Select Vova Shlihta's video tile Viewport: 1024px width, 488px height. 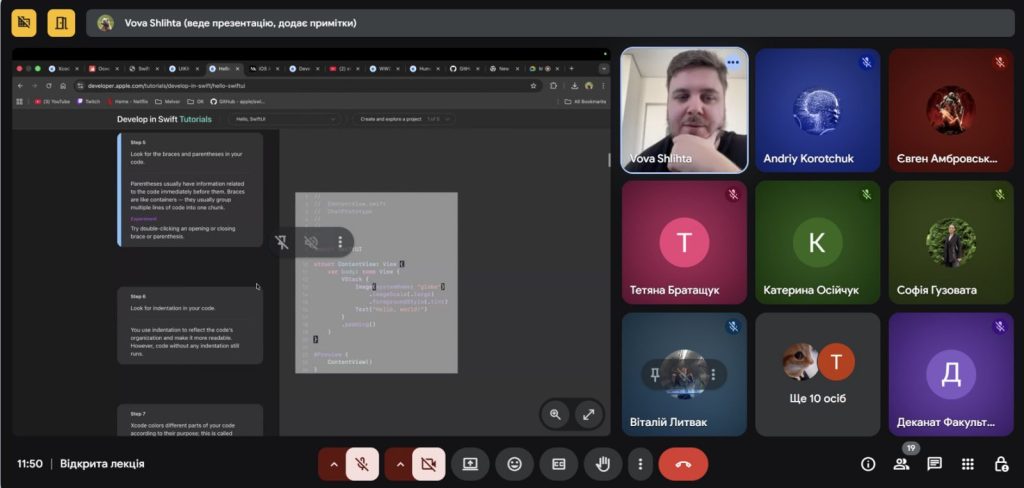tap(683, 110)
